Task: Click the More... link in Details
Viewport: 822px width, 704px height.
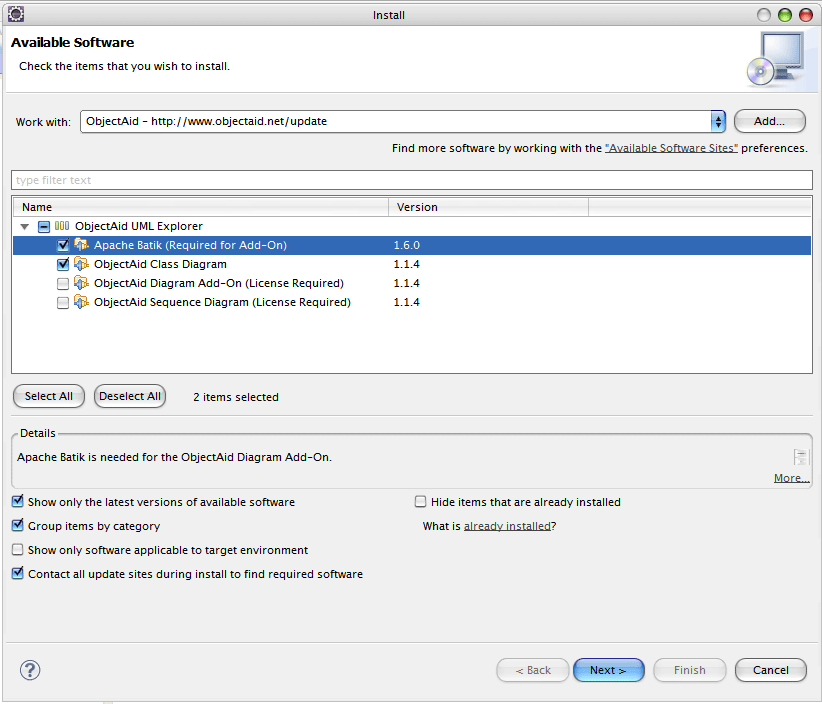Action: [791, 478]
